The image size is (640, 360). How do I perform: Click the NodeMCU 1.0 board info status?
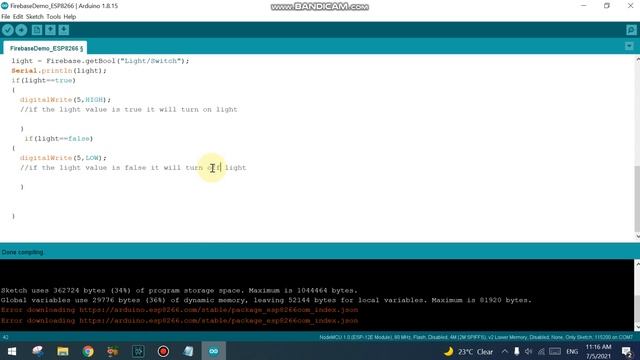pyautogui.click(x=476, y=337)
